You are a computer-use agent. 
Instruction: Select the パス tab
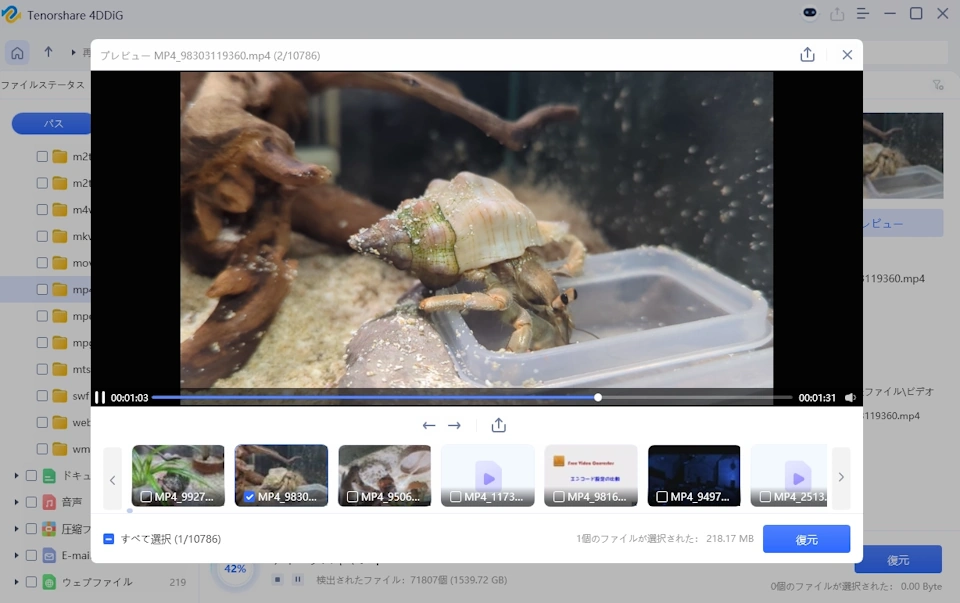tap(54, 123)
